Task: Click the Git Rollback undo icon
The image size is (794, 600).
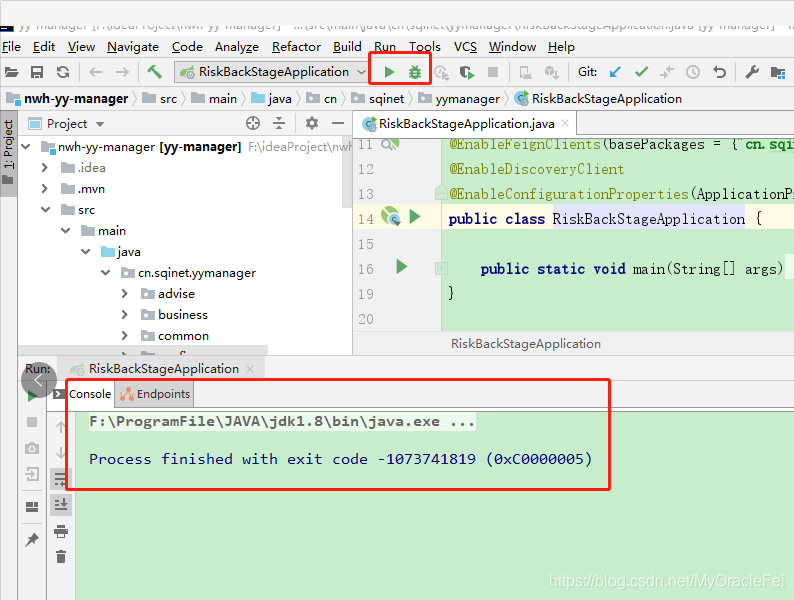Action: [x=720, y=72]
